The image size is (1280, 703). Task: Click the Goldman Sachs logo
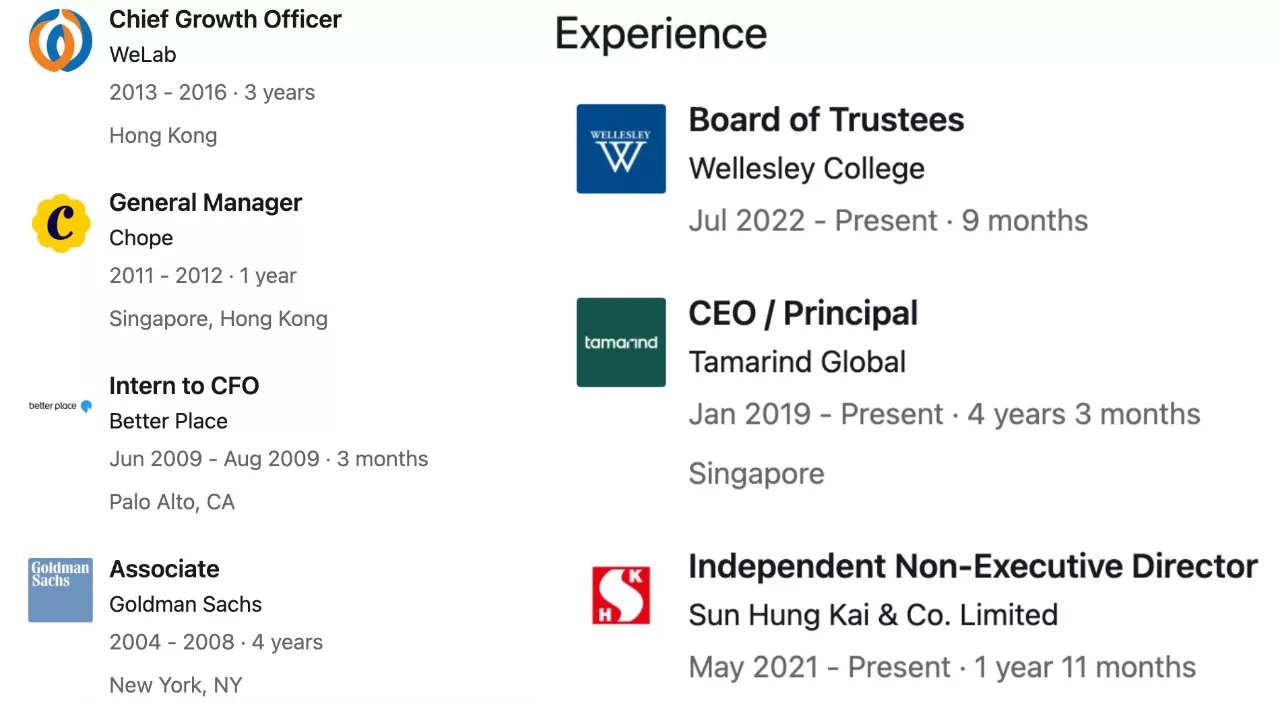[x=61, y=590]
